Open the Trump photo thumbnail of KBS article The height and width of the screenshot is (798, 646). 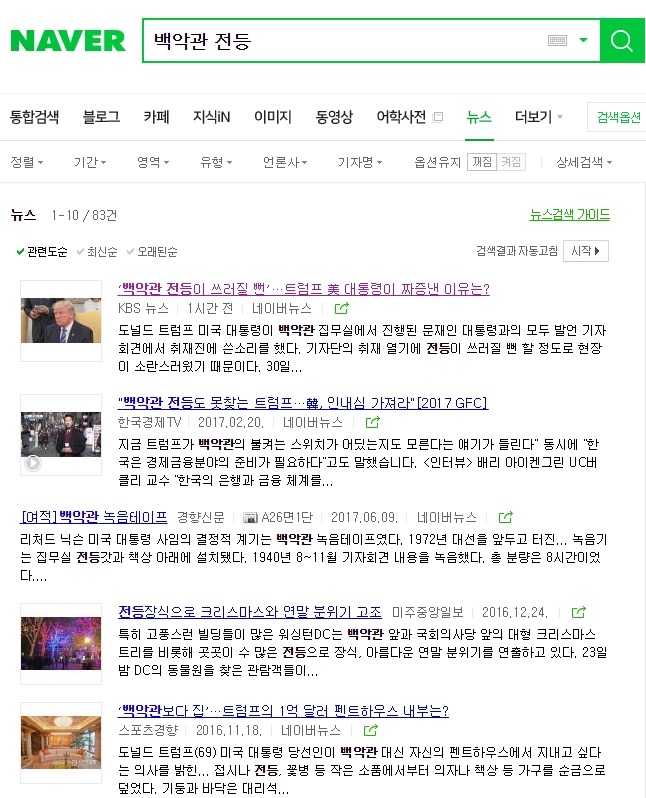click(61, 321)
